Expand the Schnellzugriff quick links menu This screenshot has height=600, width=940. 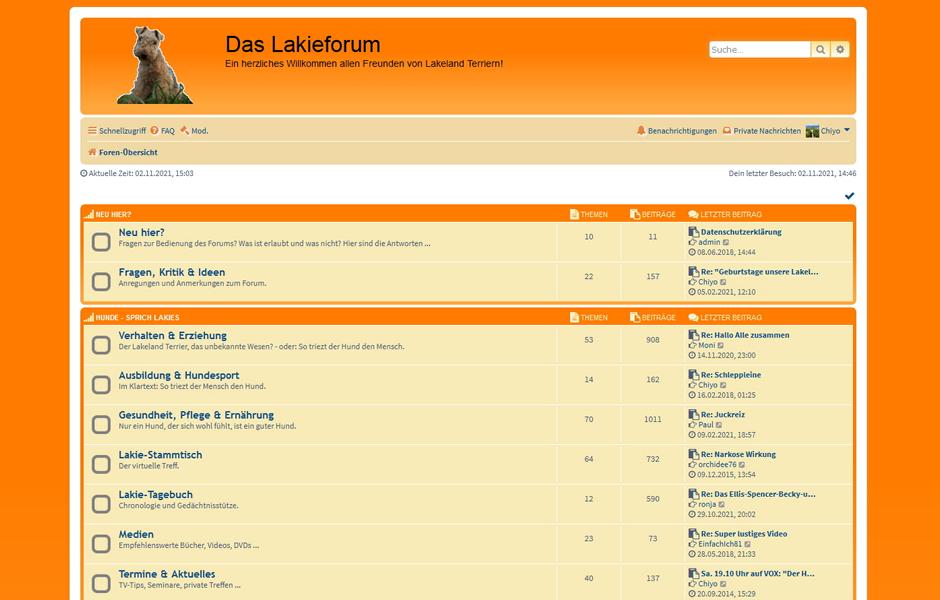pos(116,131)
